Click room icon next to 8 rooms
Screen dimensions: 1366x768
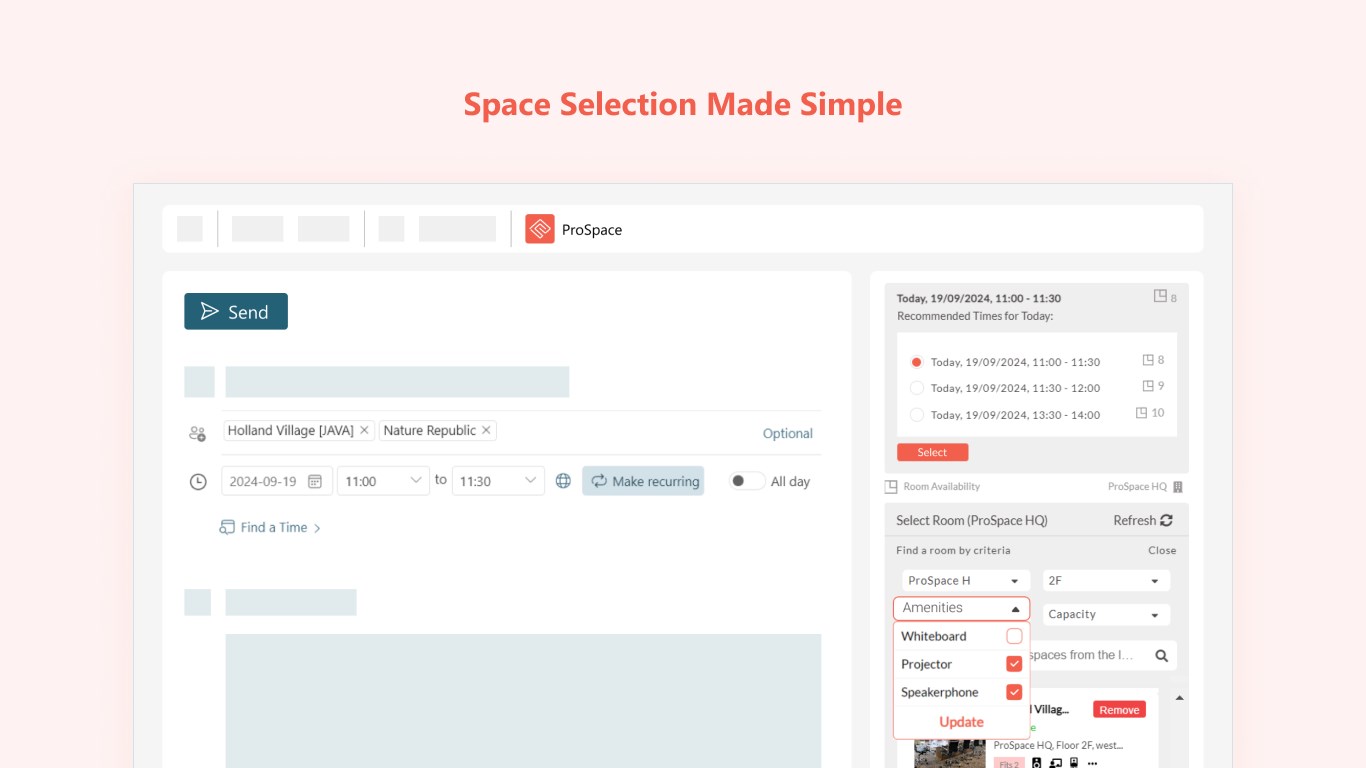click(x=1148, y=360)
